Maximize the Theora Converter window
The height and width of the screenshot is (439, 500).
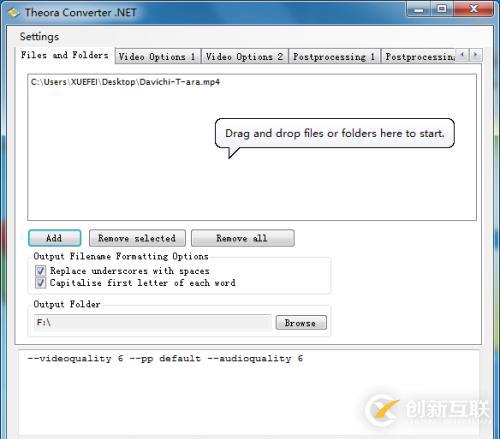[442, 9]
